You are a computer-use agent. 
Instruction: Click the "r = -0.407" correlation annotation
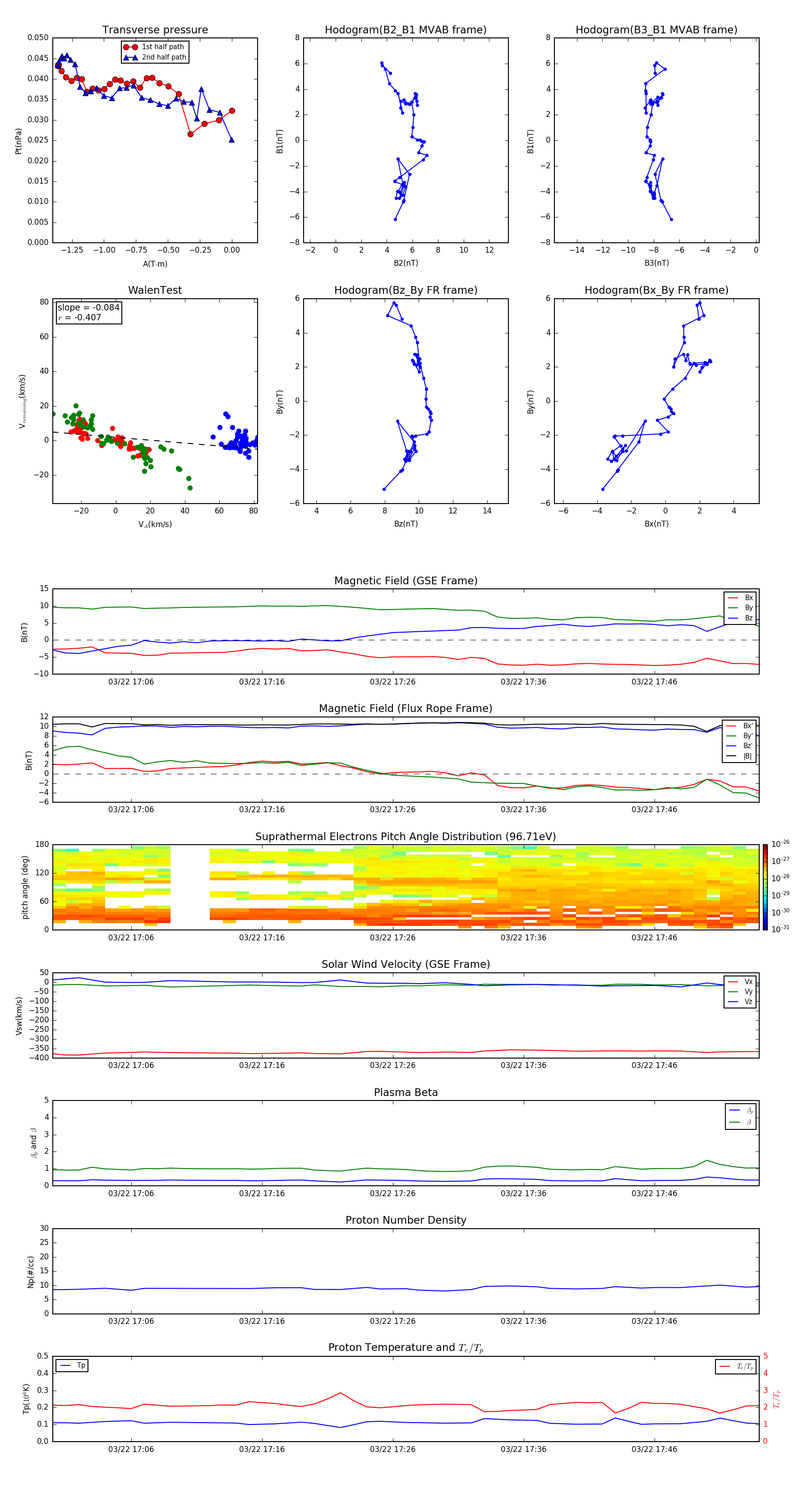click(80, 317)
